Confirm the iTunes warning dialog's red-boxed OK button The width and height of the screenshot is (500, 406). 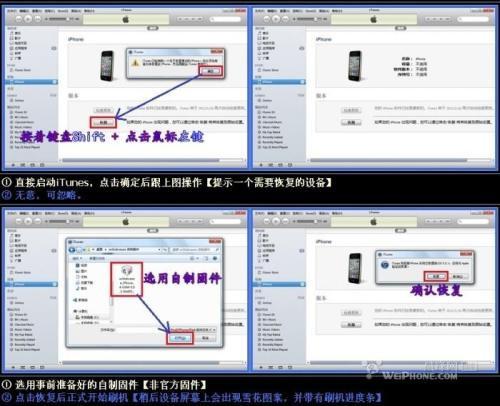211,71
